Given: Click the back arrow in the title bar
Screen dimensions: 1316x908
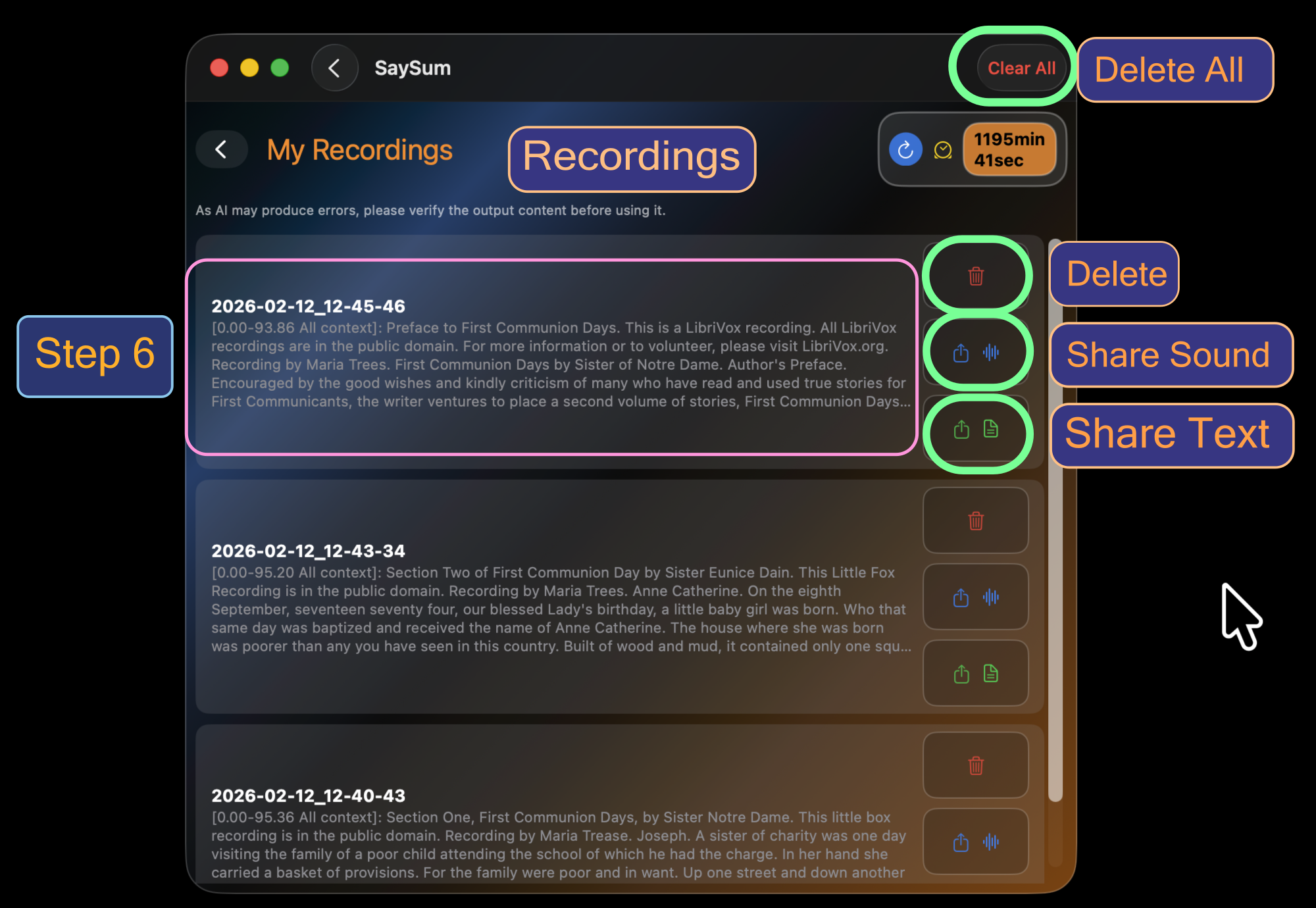Looking at the screenshot, I should point(335,68).
